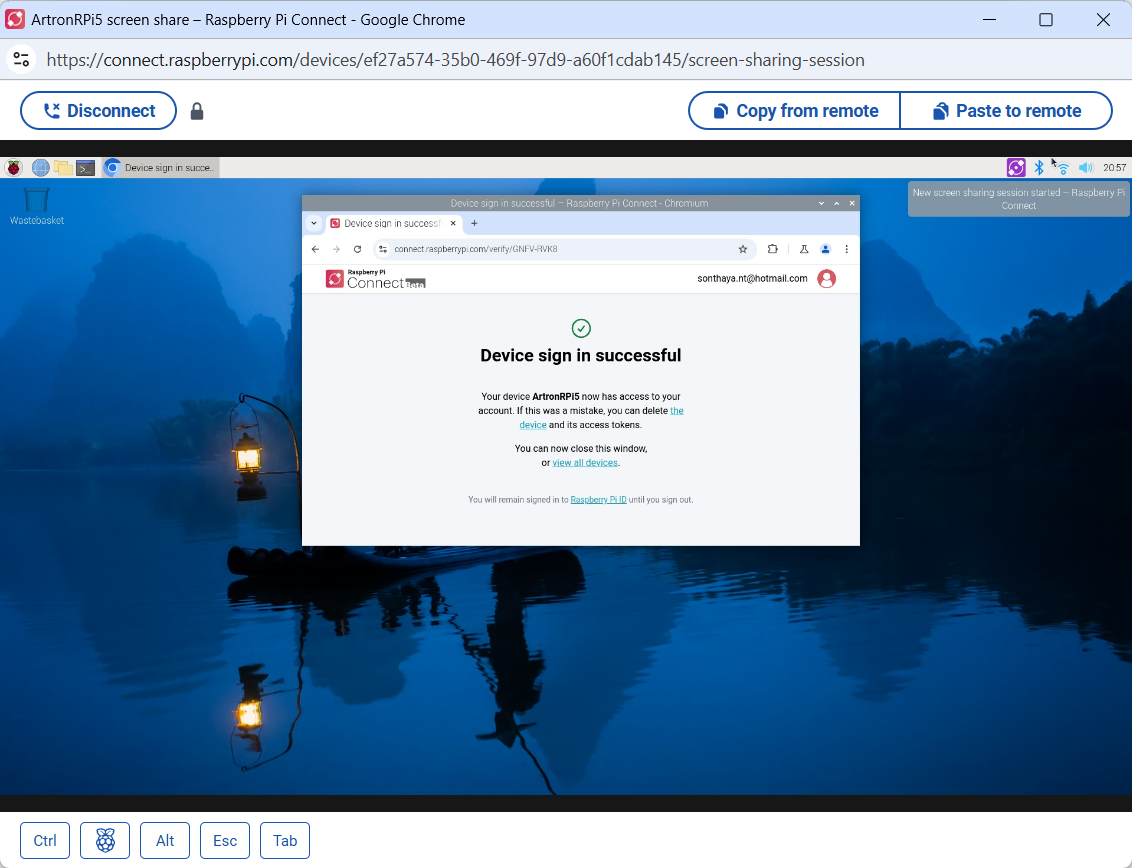The width and height of the screenshot is (1132, 868).
Task: Expand the Chromium tab search dropdown
Action: 314,223
